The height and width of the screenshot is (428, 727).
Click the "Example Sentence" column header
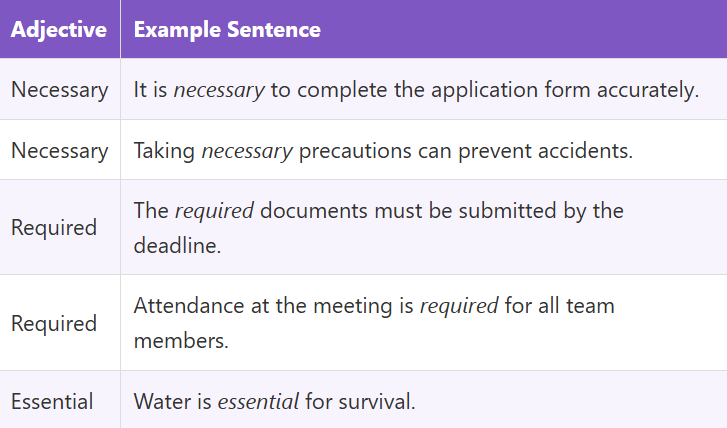coord(227,29)
